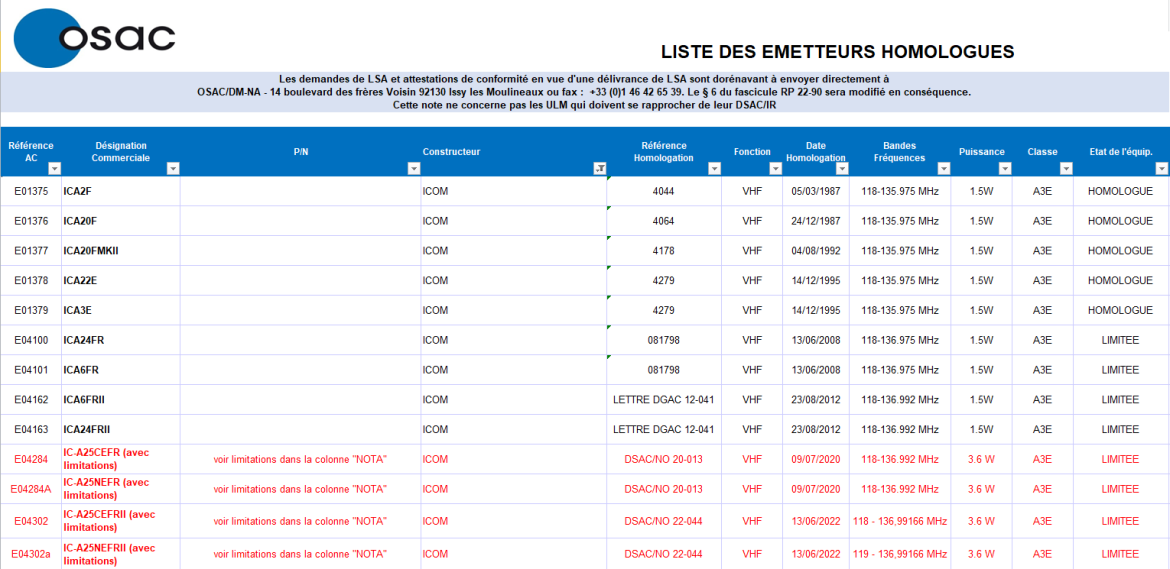1170x569 pixels.
Task: Open the Puissance column filter dropdown
Action: [1005, 169]
